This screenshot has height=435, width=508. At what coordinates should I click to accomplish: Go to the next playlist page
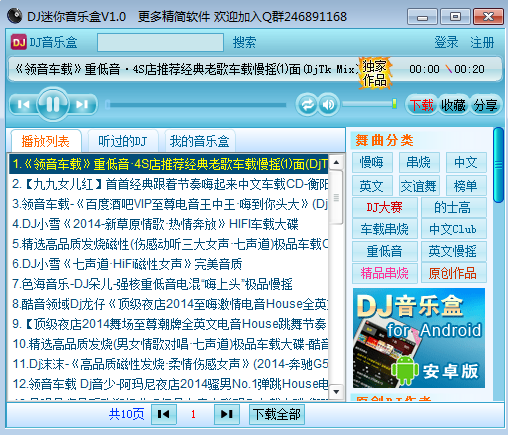tap(227, 414)
